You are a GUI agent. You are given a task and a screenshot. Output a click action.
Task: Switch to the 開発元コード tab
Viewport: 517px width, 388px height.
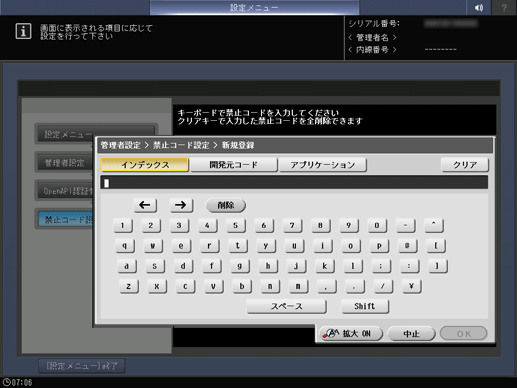(x=234, y=165)
